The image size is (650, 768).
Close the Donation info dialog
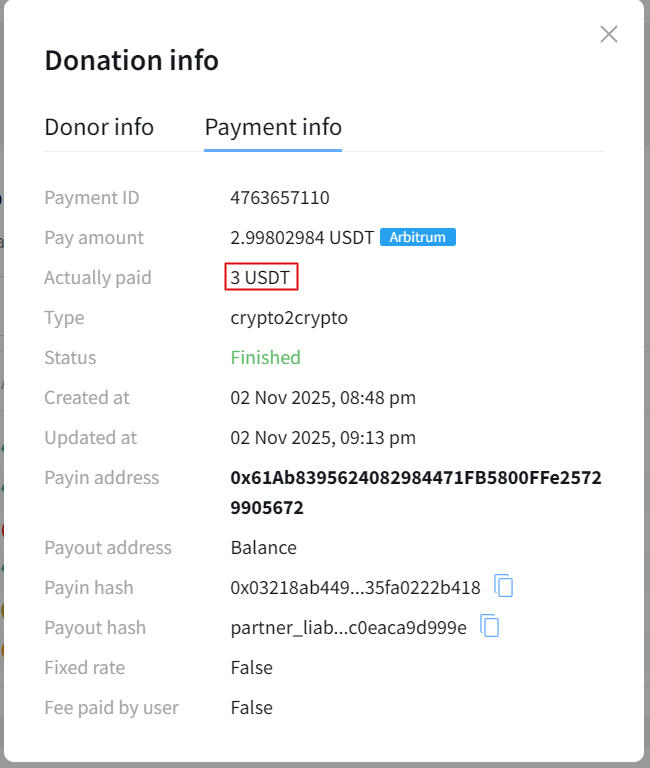click(x=608, y=34)
